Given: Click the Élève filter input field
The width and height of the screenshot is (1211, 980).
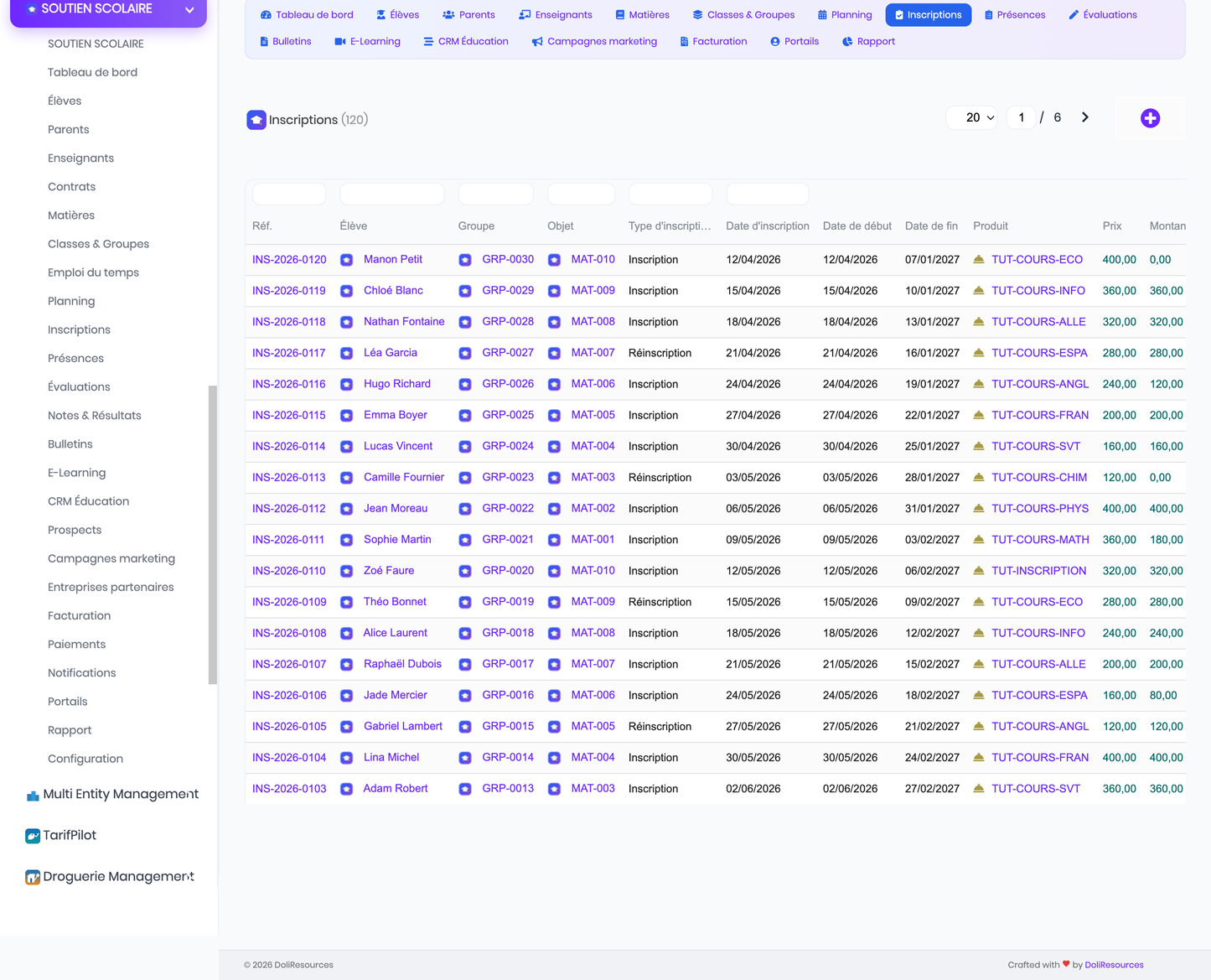Looking at the screenshot, I should click(392, 194).
